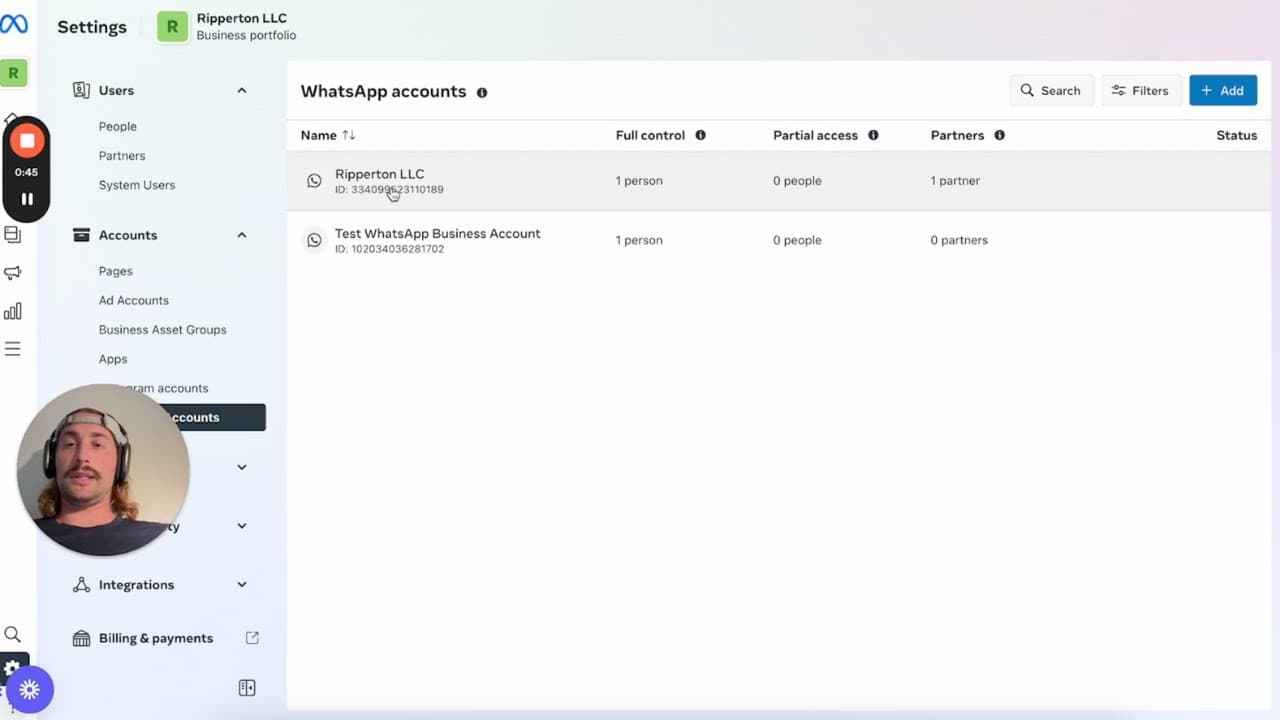Click "0 people" in Test WhatsApp Business Account row
The image size is (1280, 720).
(797, 240)
